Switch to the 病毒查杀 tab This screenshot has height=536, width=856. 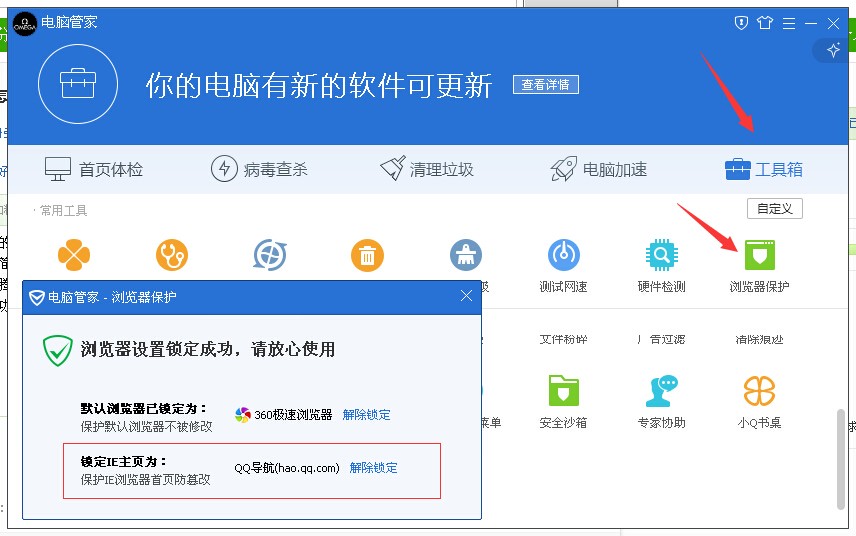(259, 169)
